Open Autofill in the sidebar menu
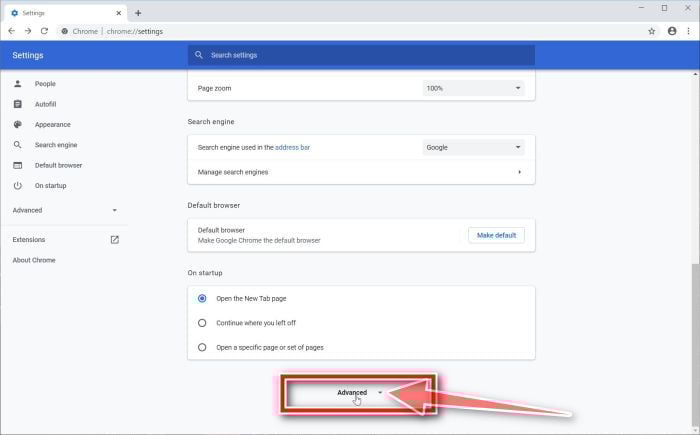The height and width of the screenshot is (435, 700). 46,104
